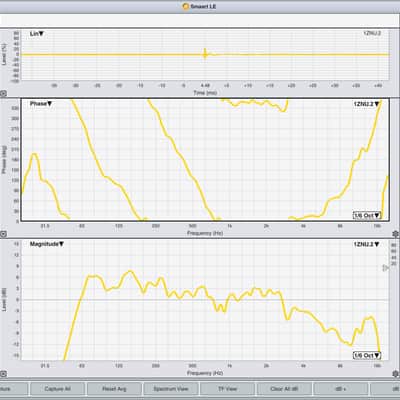Open the Phase plot type dropdown
The height and width of the screenshot is (400, 400).
(x=41, y=104)
